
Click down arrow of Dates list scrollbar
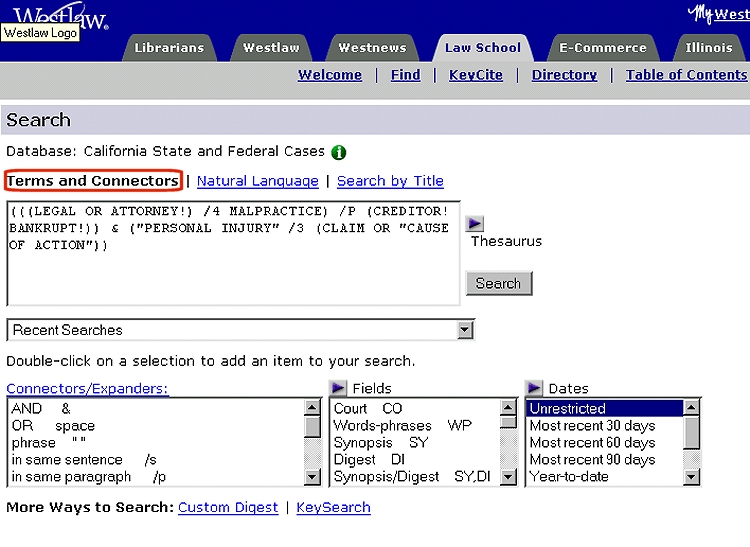pyautogui.click(x=691, y=477)
